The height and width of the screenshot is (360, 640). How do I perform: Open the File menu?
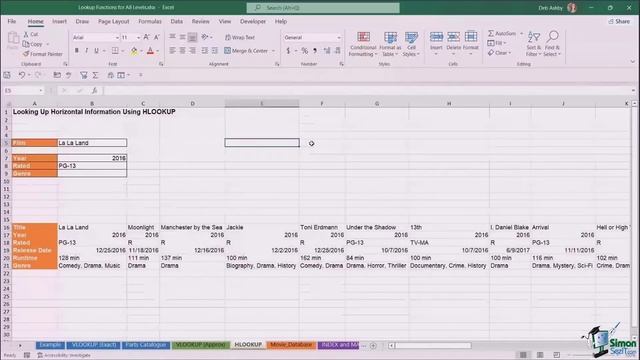(x=12, y=21)
